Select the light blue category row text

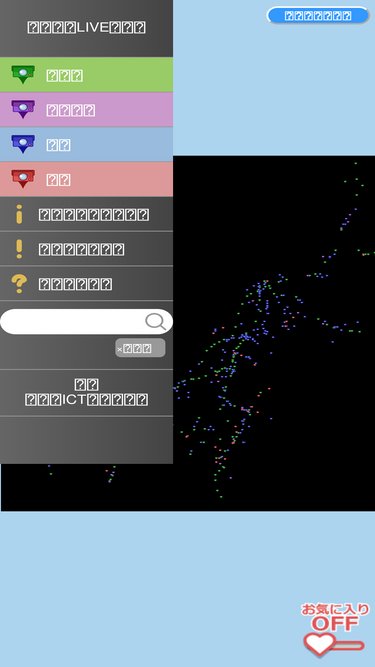[x=58, y=145]
